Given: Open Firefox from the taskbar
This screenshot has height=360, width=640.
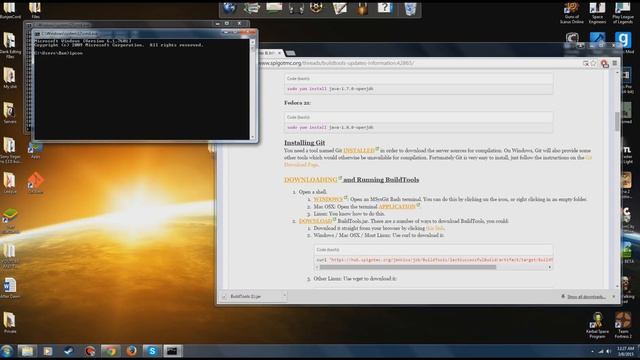Looking at the screenshot, I should (131, 351).
